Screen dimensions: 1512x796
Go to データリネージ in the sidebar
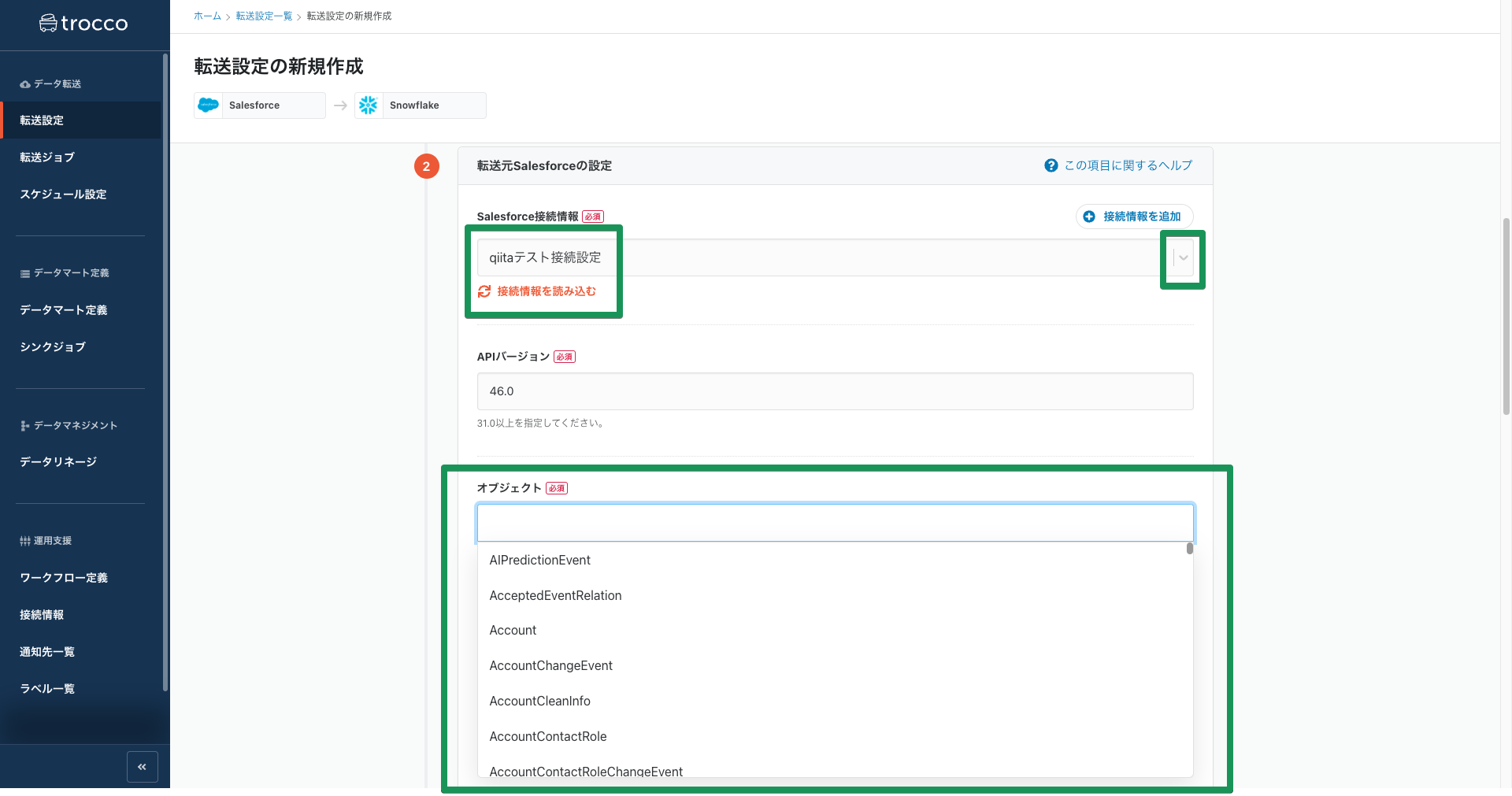coord(80,462)
